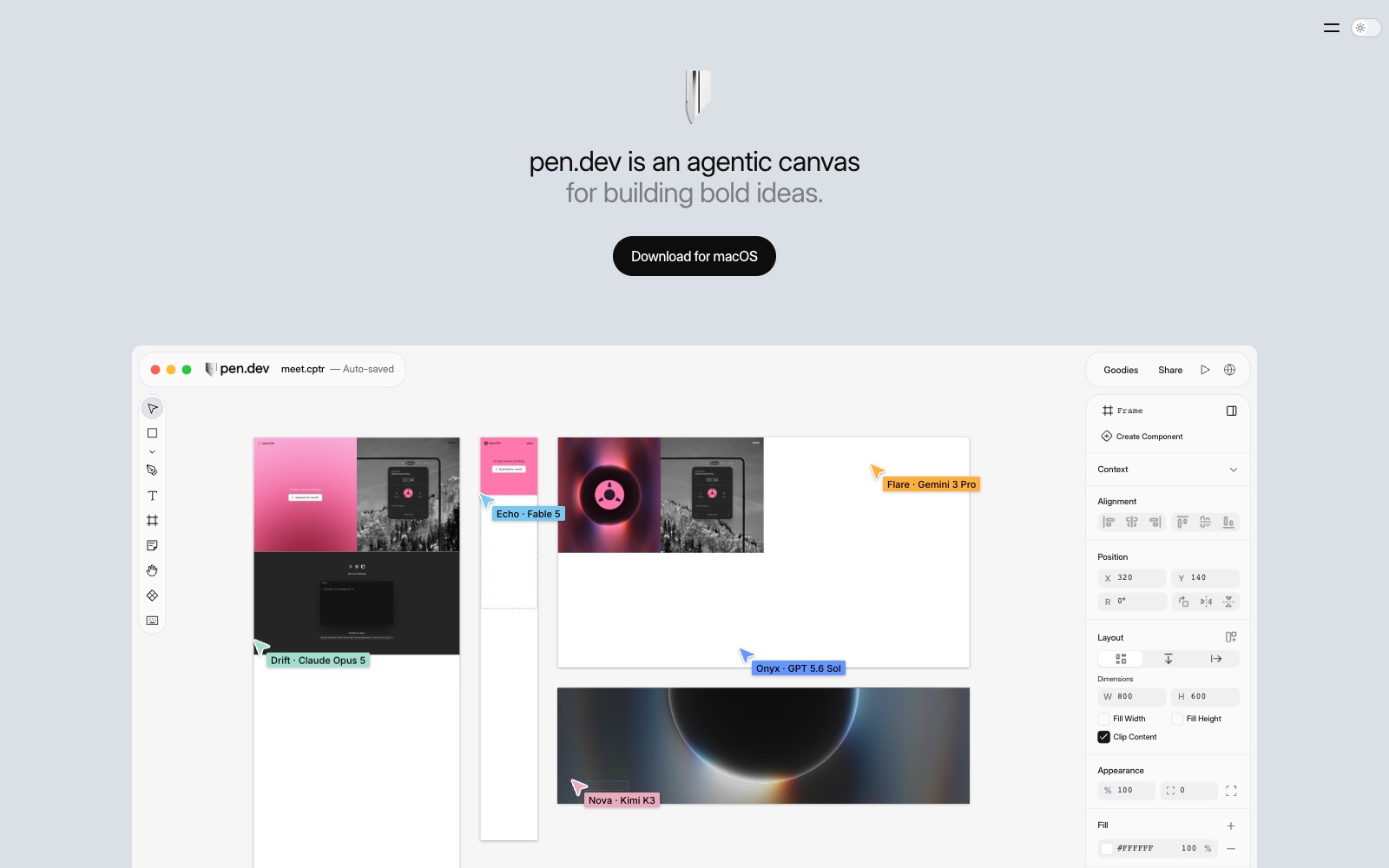This screenshot has height=868, width=1389.
Task: Select the arrow selection tool
Action: 152,408
